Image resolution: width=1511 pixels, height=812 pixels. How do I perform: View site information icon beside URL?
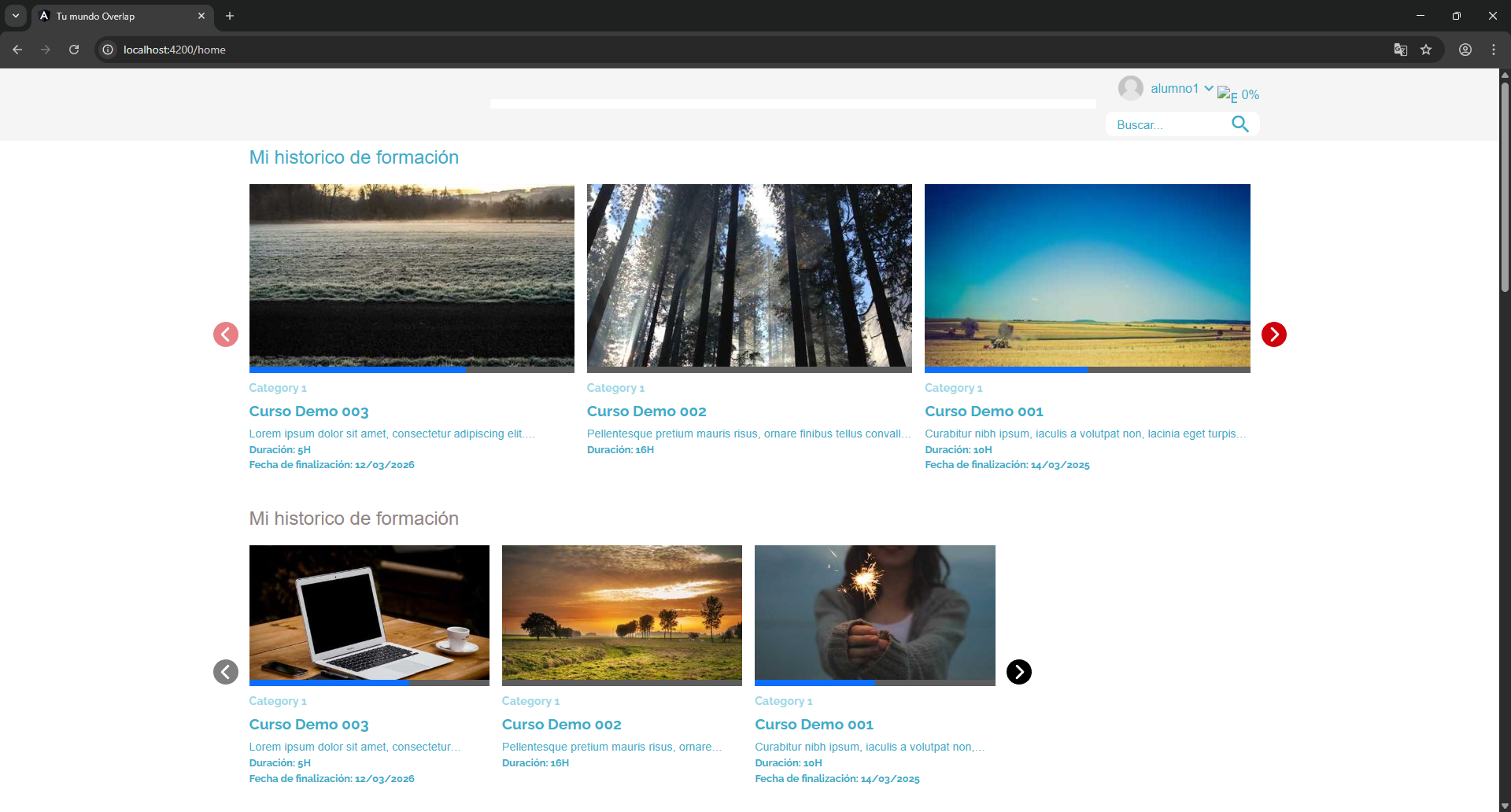108,50
